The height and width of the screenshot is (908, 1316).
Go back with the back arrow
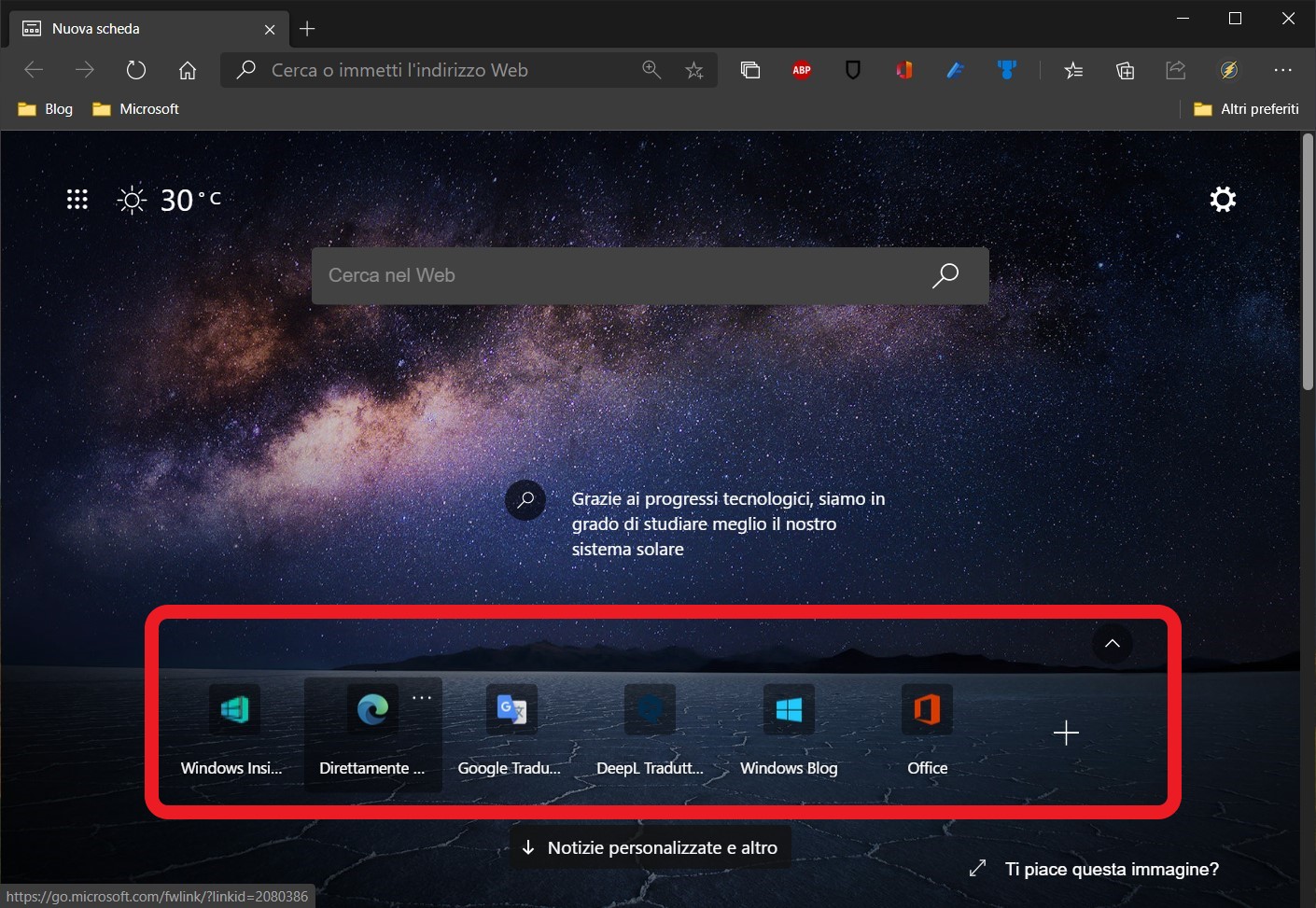click(x=34, y=70)
